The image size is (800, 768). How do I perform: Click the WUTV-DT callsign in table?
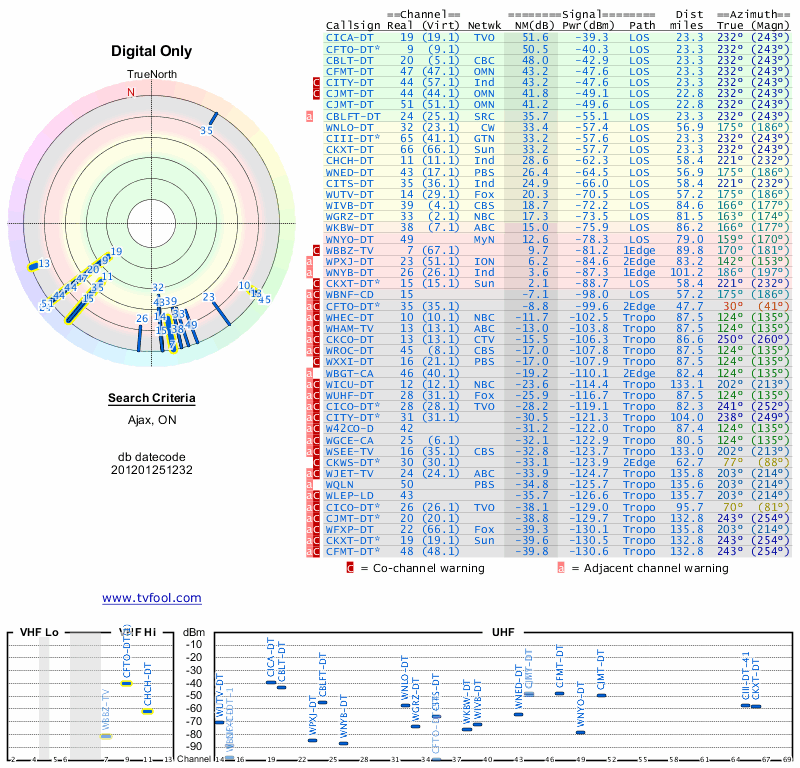coord(349,194)
